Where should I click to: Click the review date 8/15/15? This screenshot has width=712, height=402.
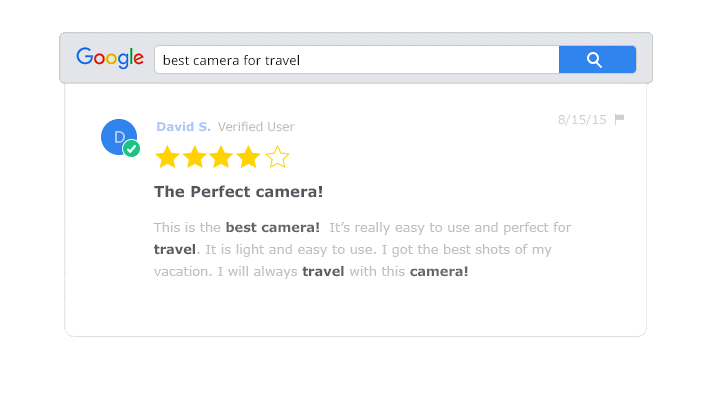582,119
